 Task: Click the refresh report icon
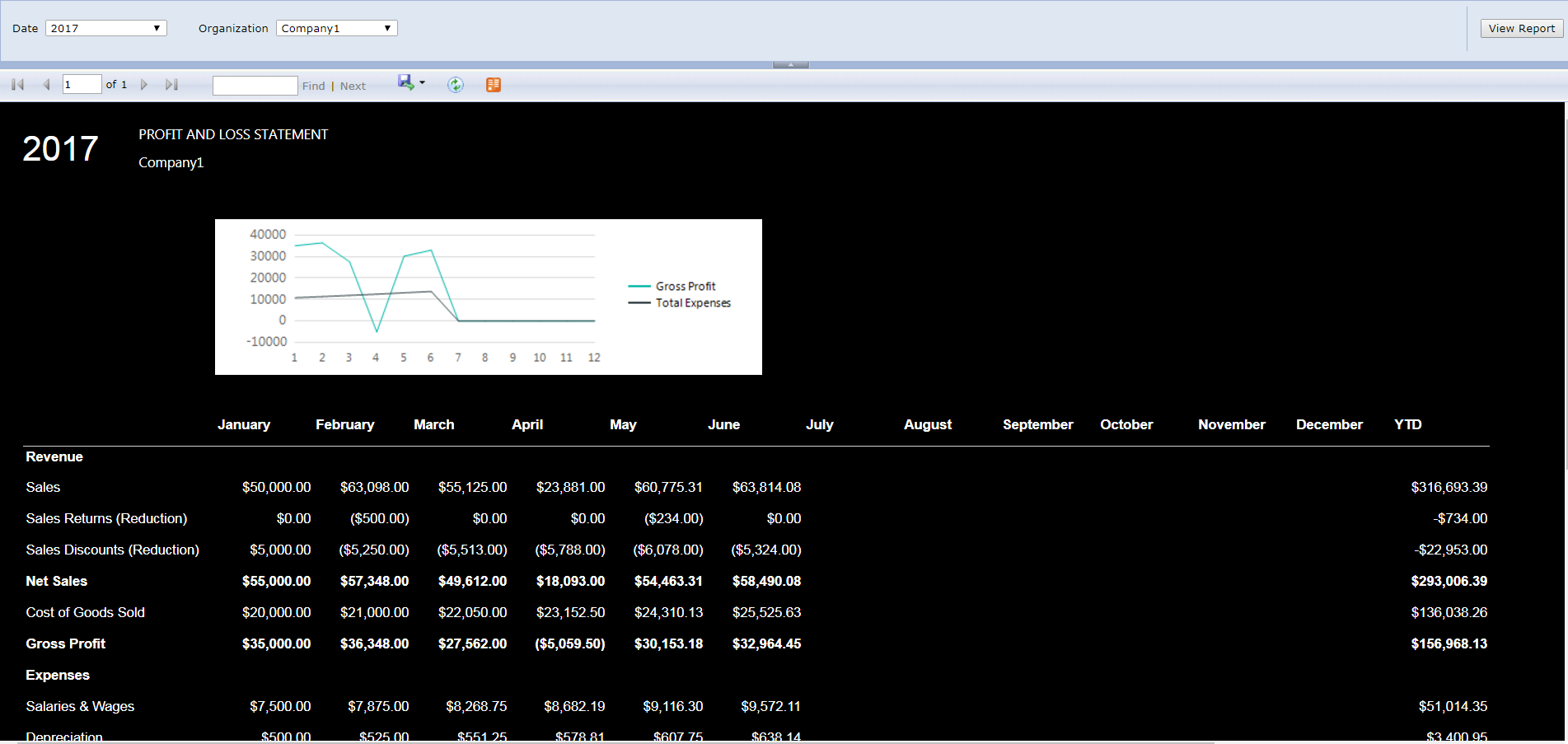point(456,85)
